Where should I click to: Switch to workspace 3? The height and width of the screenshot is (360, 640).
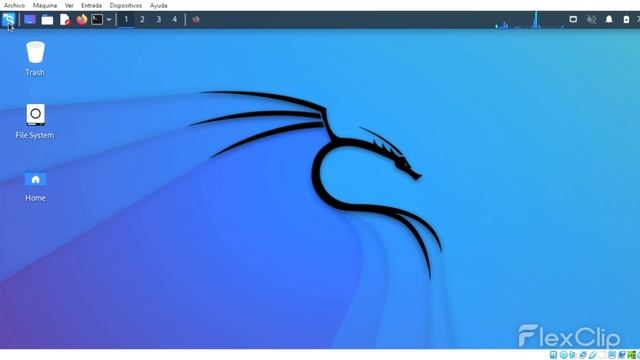click(158, 19)
